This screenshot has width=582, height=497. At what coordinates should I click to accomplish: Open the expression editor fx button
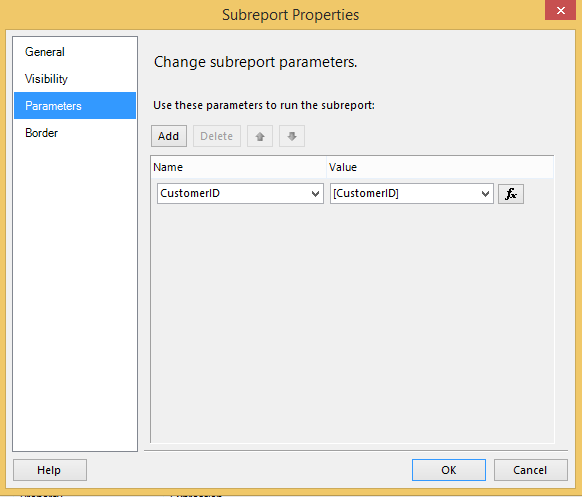(x=511, y=194)
